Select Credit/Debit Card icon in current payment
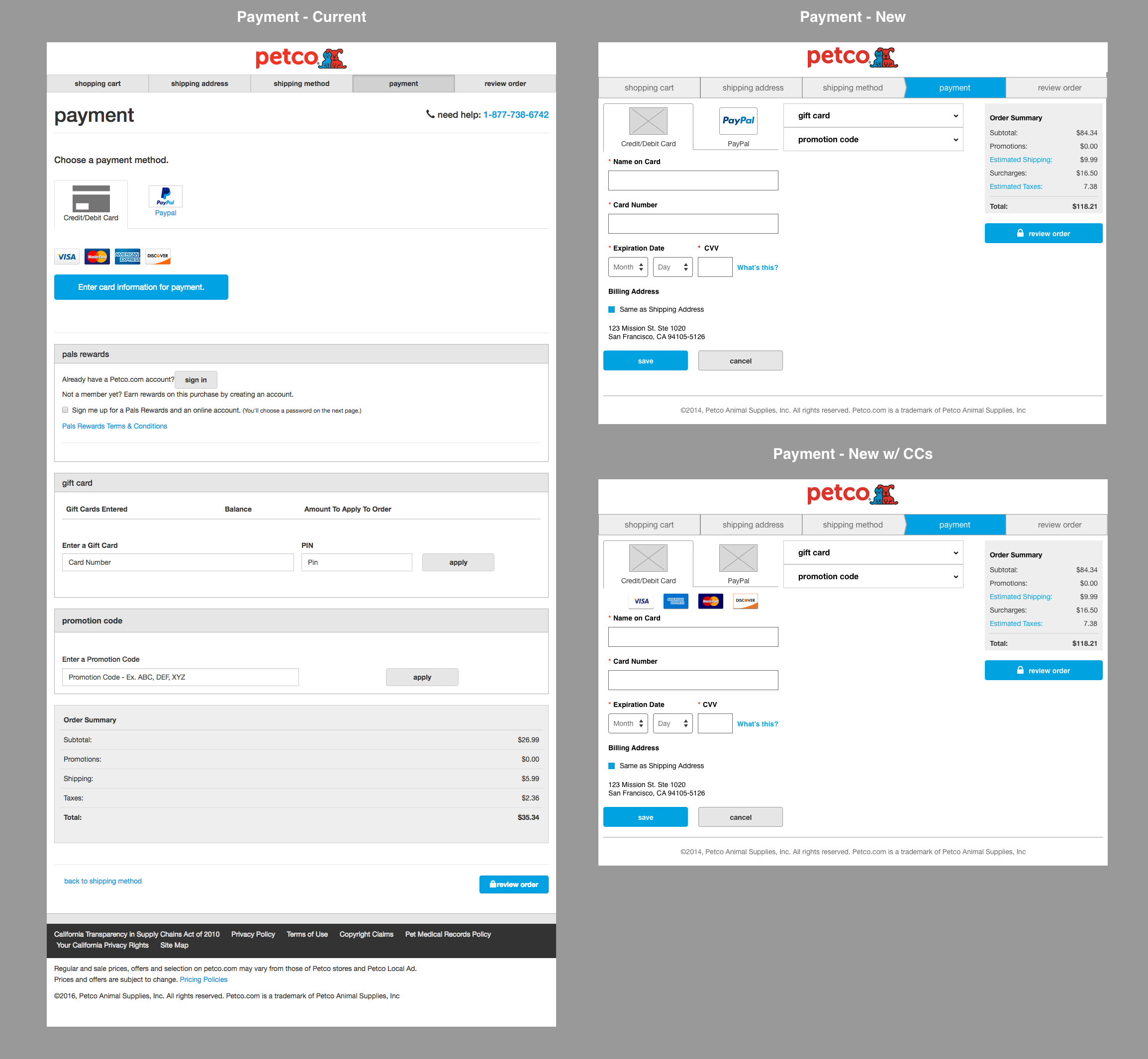The height and width of the screenshot is (1059, 1148). (91, 199)
